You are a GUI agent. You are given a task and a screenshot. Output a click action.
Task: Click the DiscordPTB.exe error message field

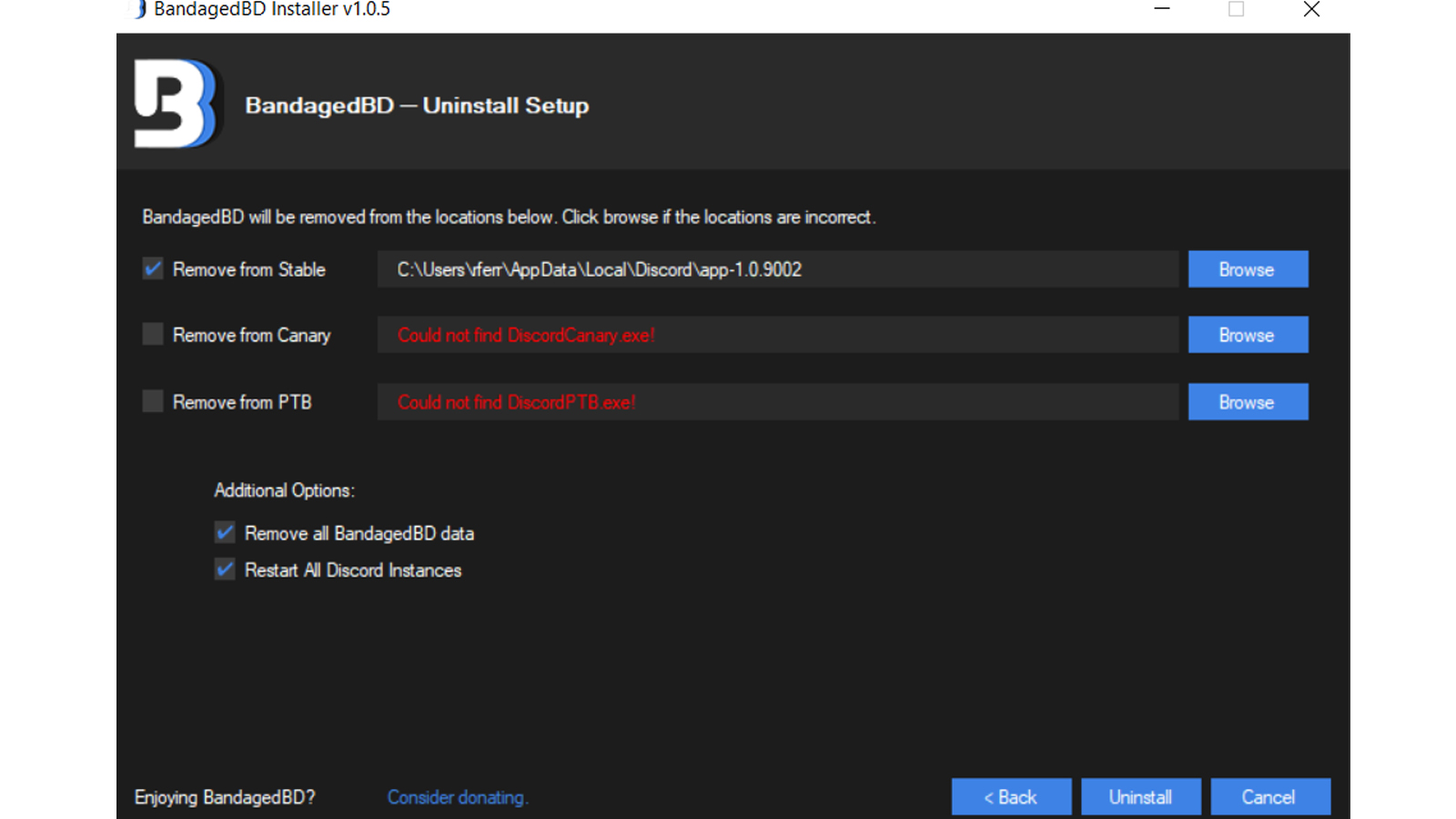(778, 401)
